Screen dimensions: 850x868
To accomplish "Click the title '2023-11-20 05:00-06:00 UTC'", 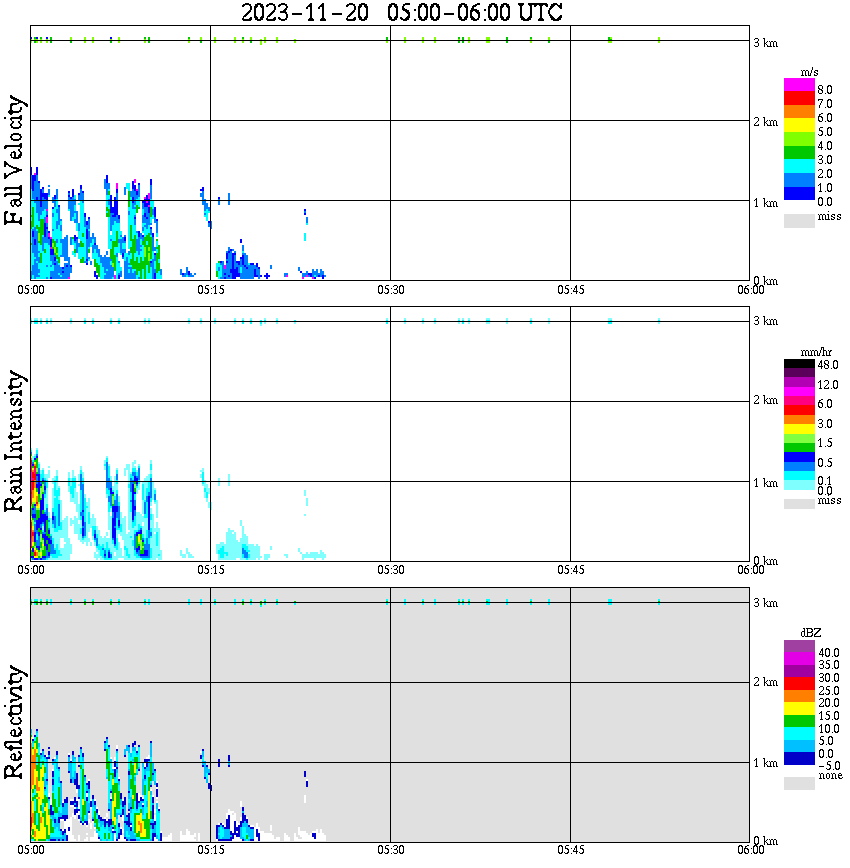I will pyautogui.click(x=401, y=12).
